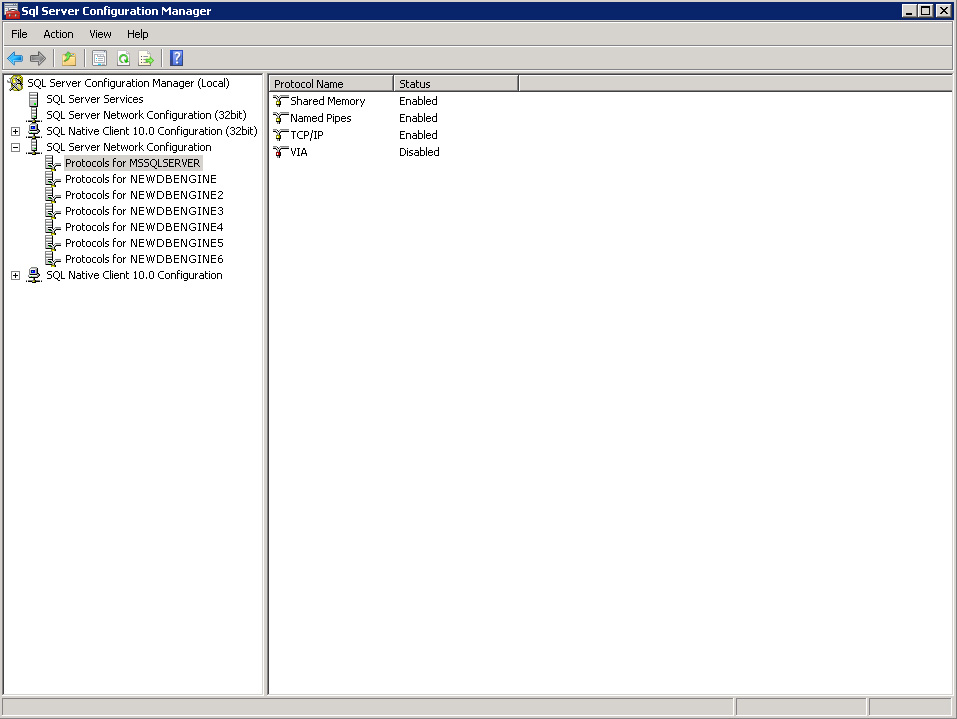Click the Protocols for NEWDBENGINE5 icon
Viewport: 957px width, 719px height.
tap(53, 243)
